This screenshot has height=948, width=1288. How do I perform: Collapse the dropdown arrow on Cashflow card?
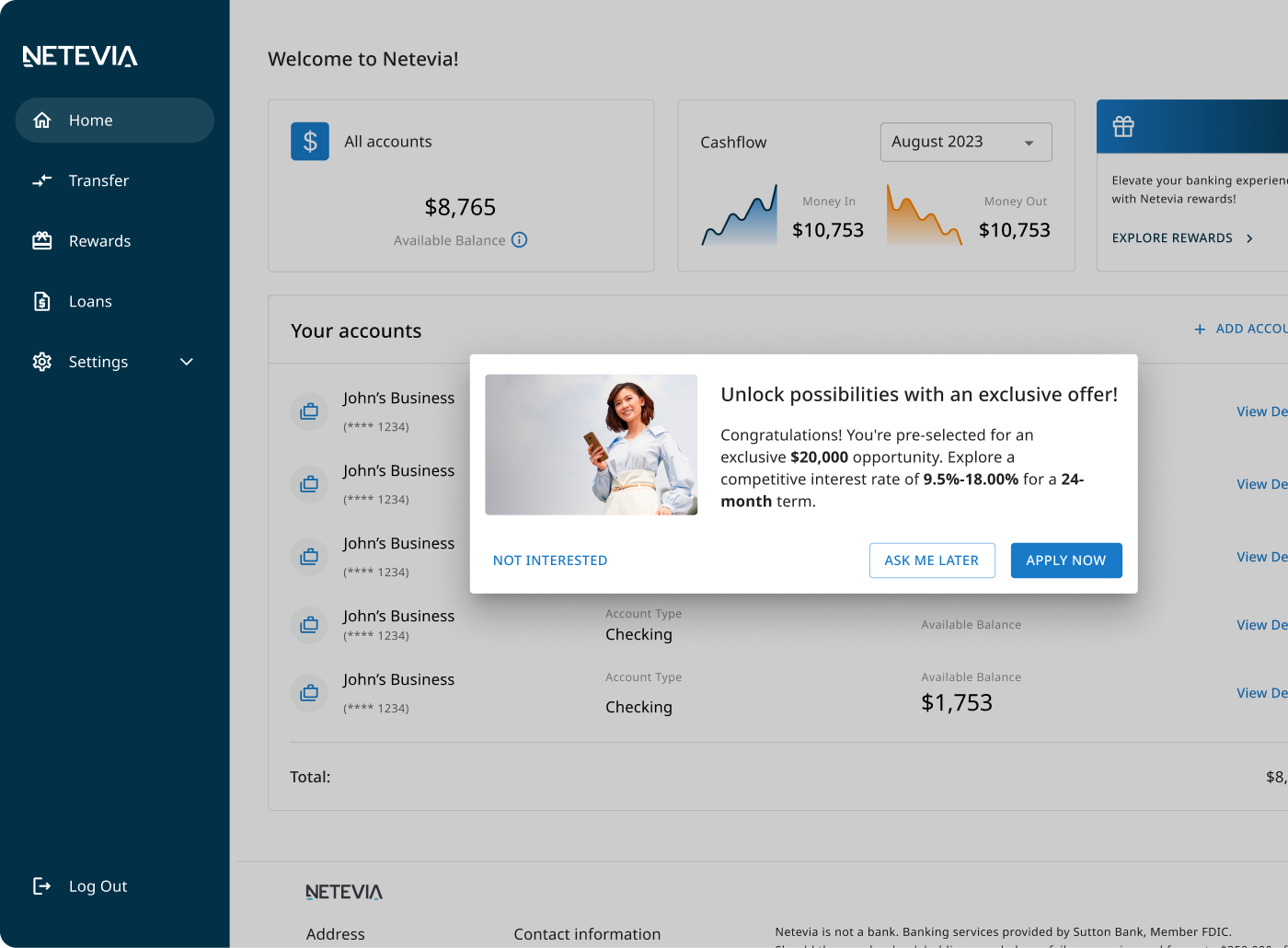[x=1029, y=143]
